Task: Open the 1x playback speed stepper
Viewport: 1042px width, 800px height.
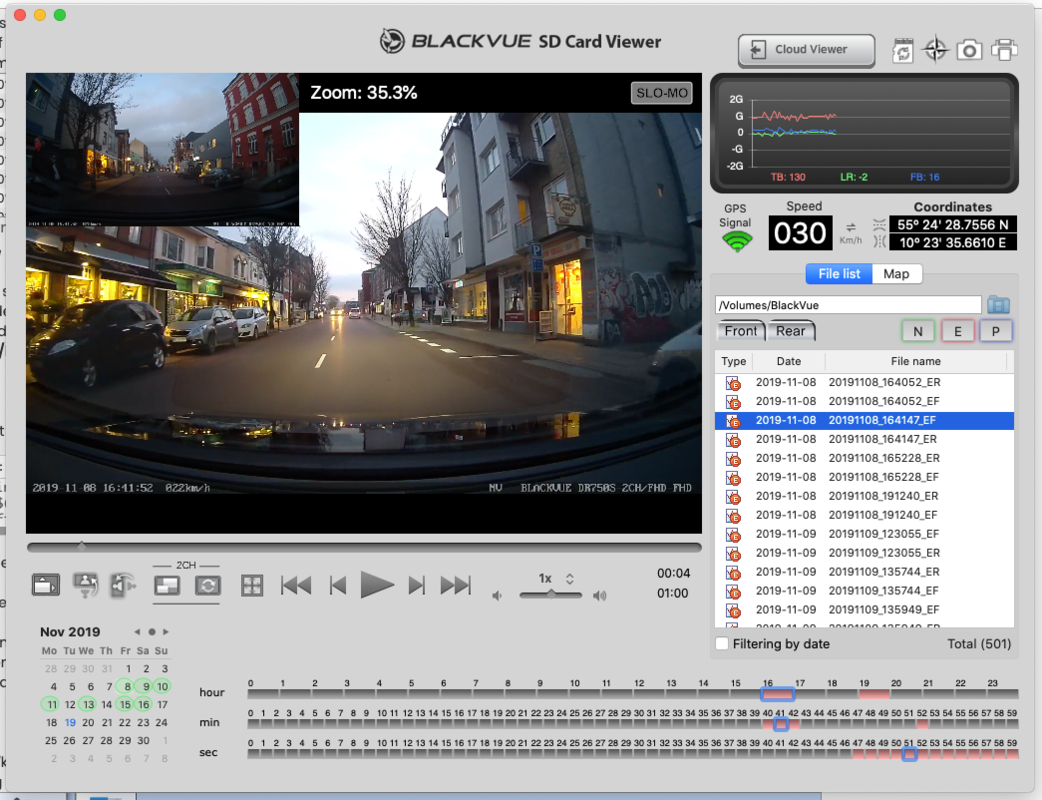Action: pyautogui.click(x=569, y=579)
